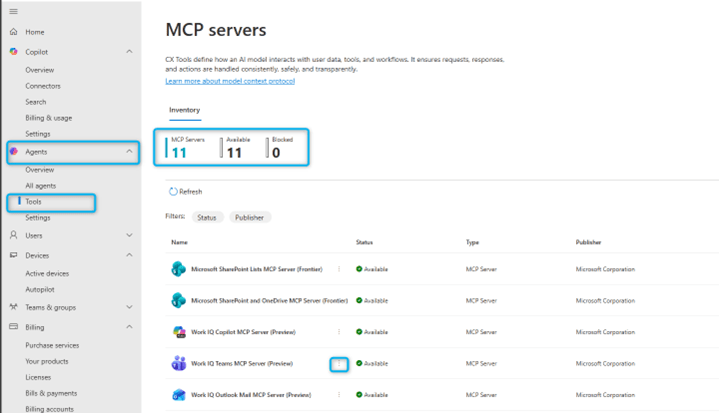Click the Work IQ Outlook Mail icon

(178, 395)
